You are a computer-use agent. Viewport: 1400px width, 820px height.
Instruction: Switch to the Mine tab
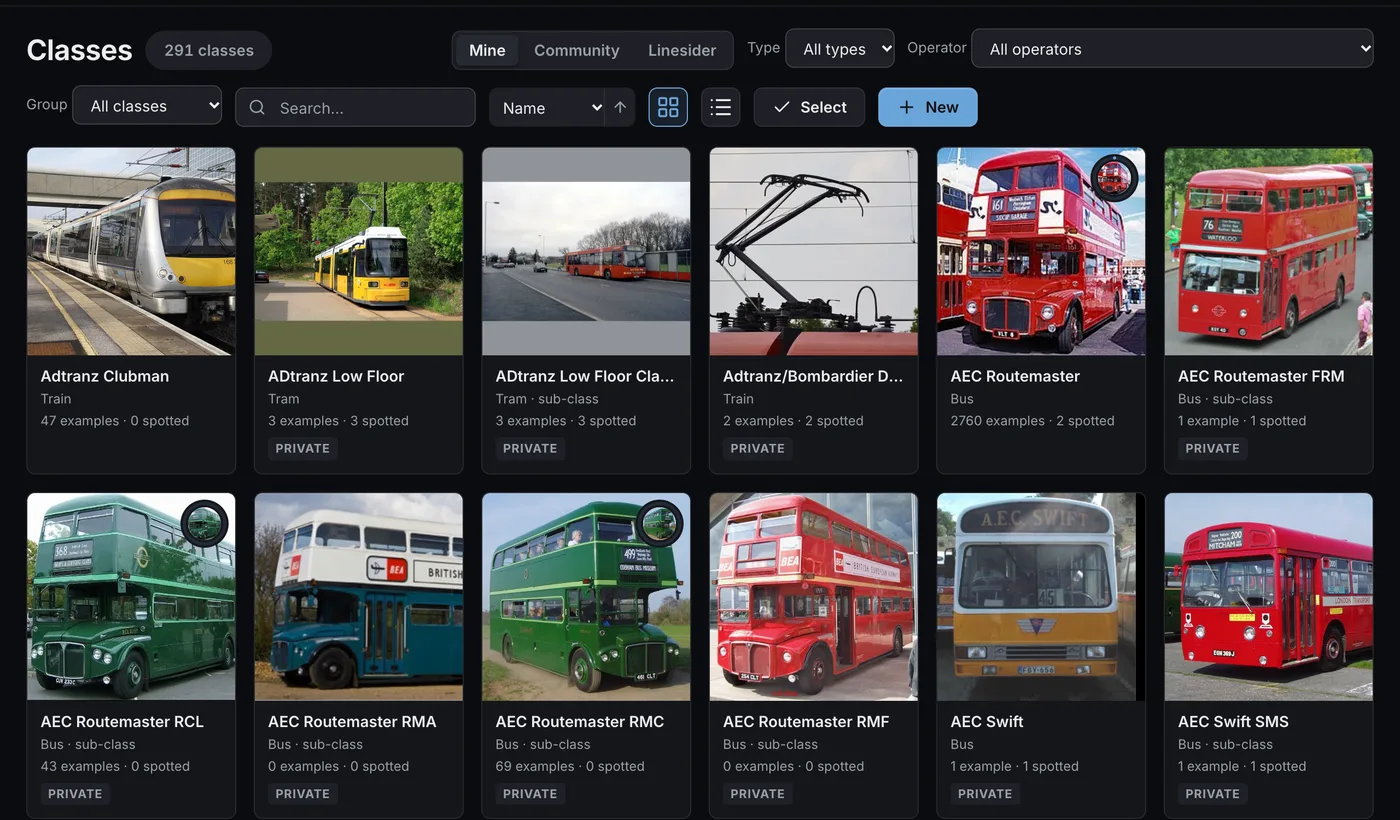pyautogui.click(x=487, y=50)
